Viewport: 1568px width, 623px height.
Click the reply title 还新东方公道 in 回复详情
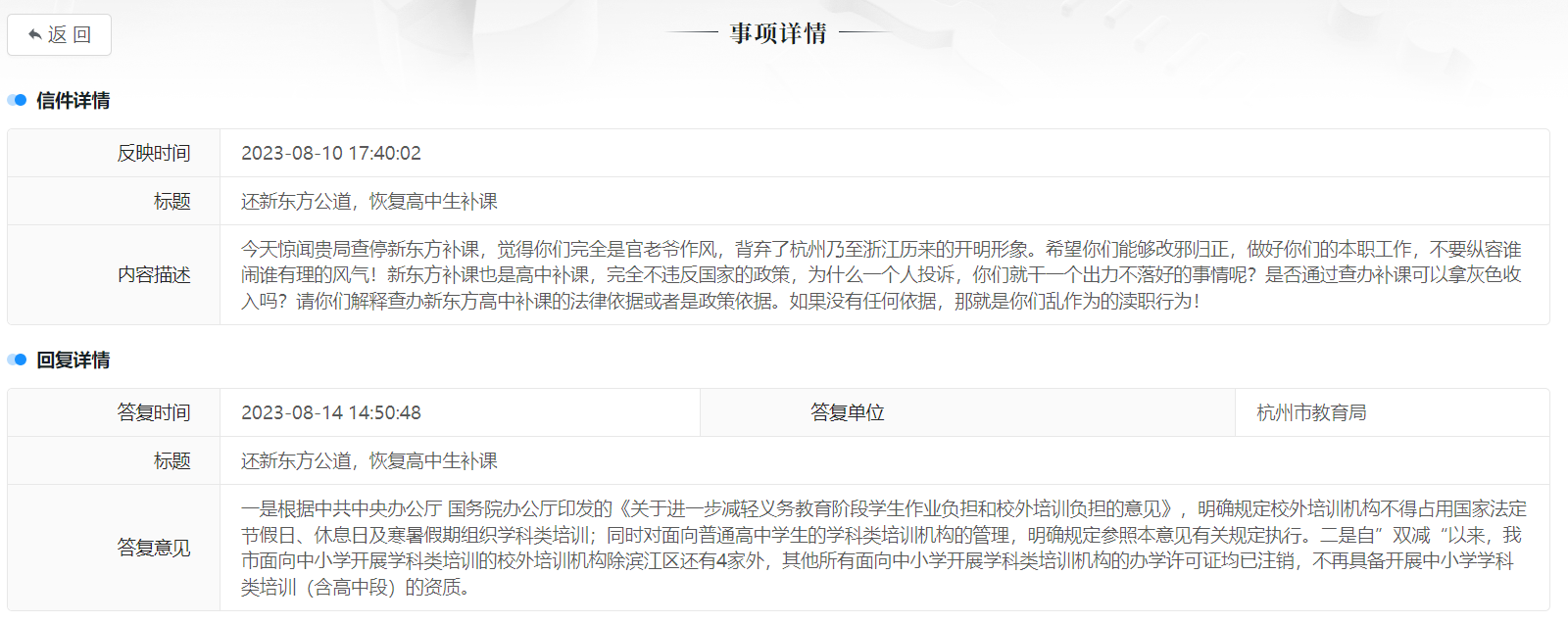pos(369,460)
